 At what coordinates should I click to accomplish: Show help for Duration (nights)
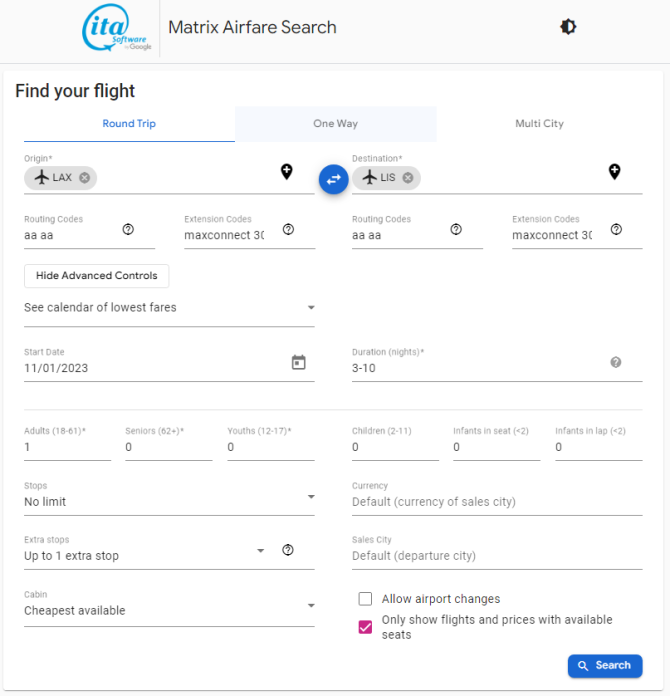point(615,363)
